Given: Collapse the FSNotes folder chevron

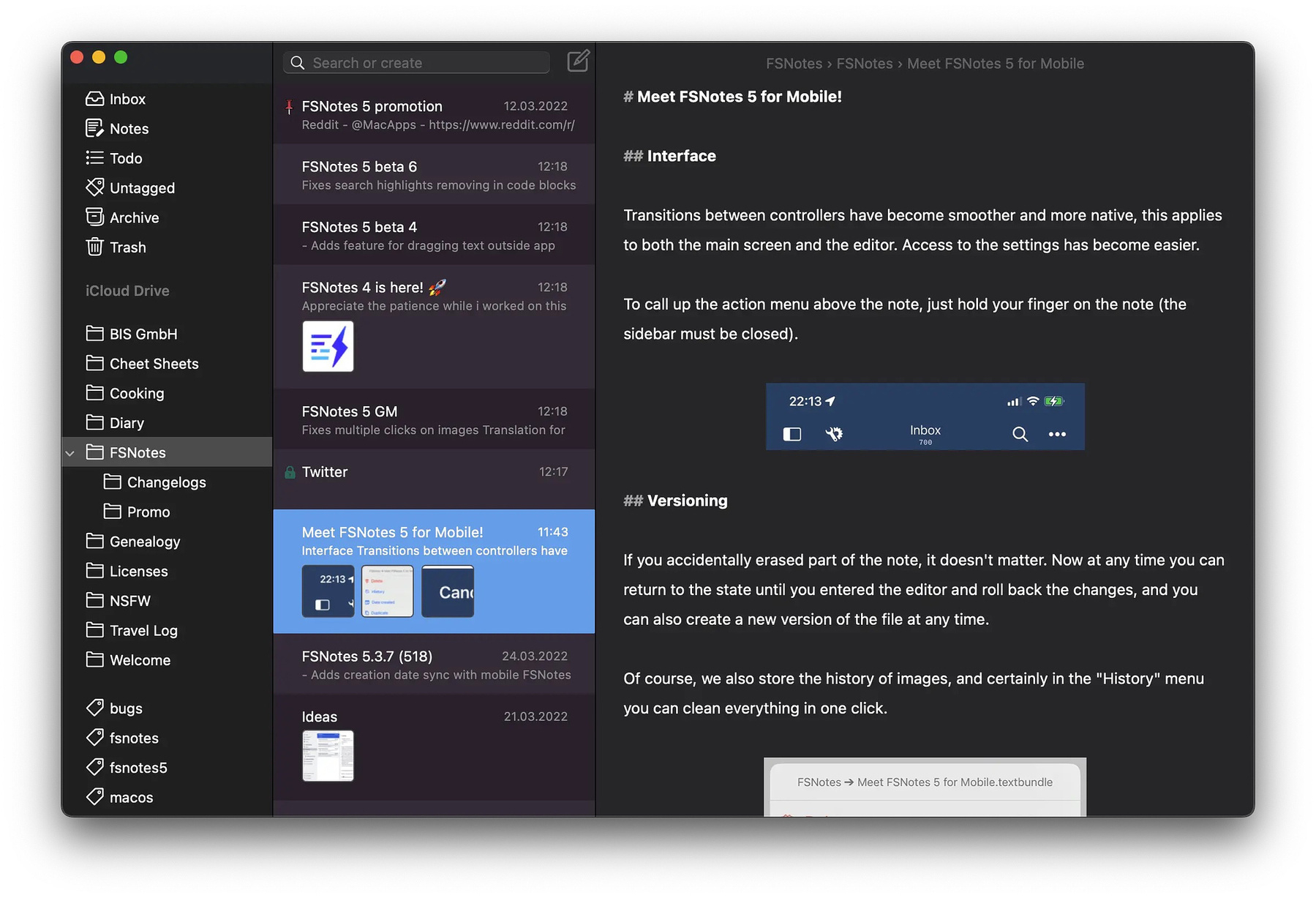Looking at the screenshot, I should click(70, 453).
